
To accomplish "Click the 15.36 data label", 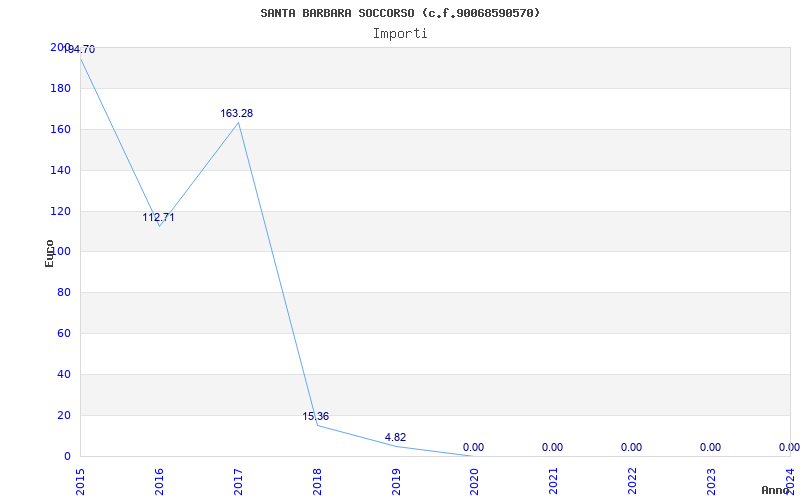I will point(315,416).
